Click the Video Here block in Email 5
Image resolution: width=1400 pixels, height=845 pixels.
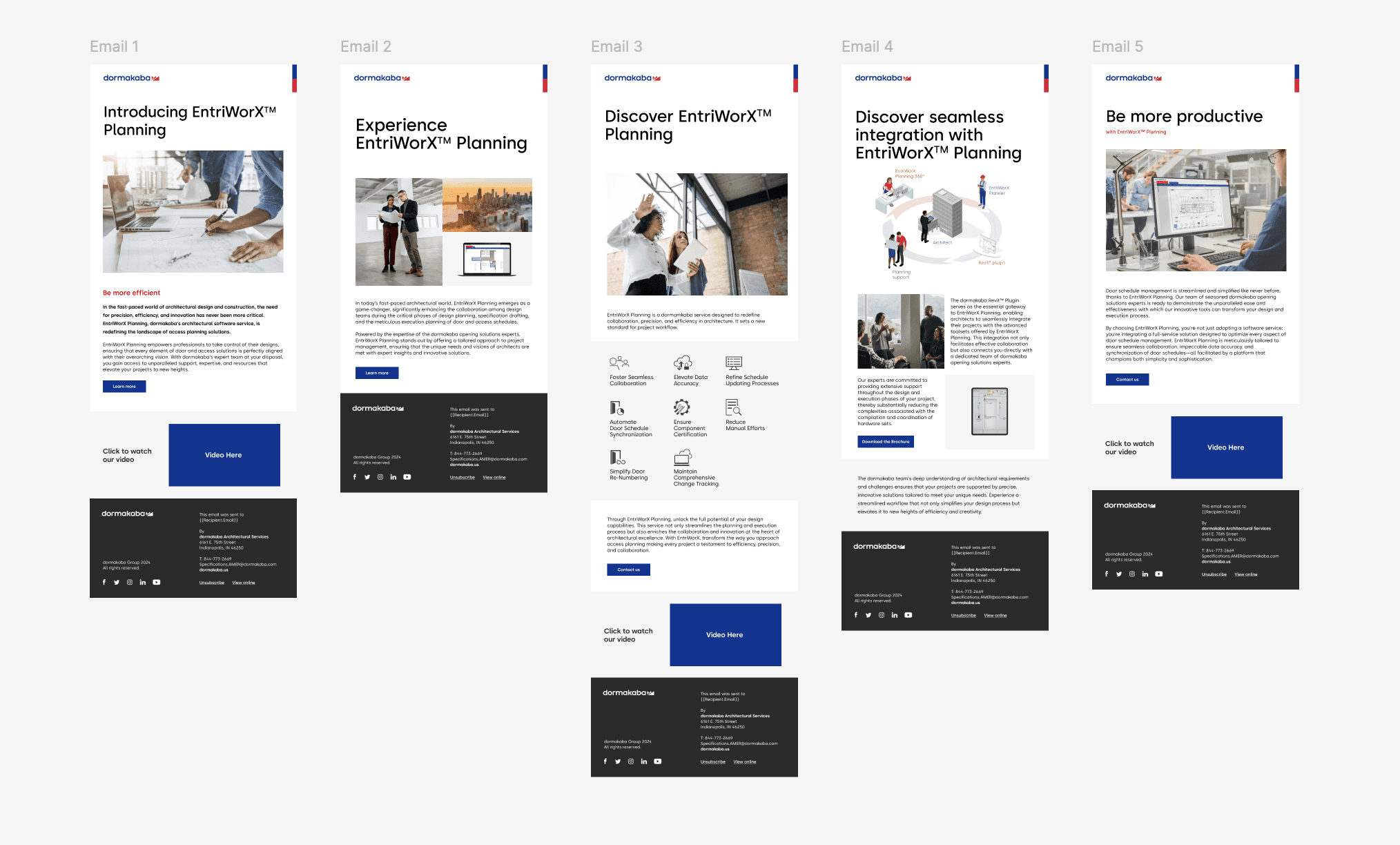click(x=1227, y=447)
